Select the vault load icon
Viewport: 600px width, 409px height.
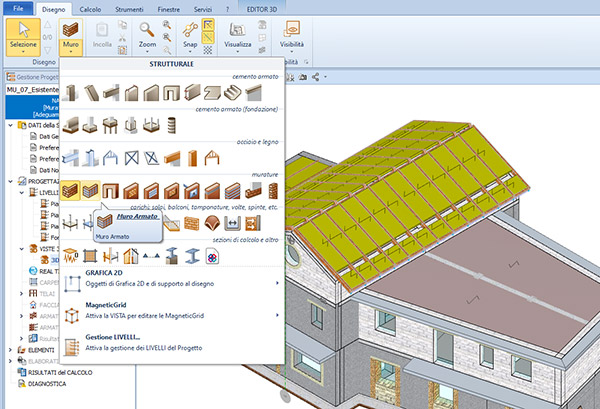pyautogui.click(x=212, y=223)
